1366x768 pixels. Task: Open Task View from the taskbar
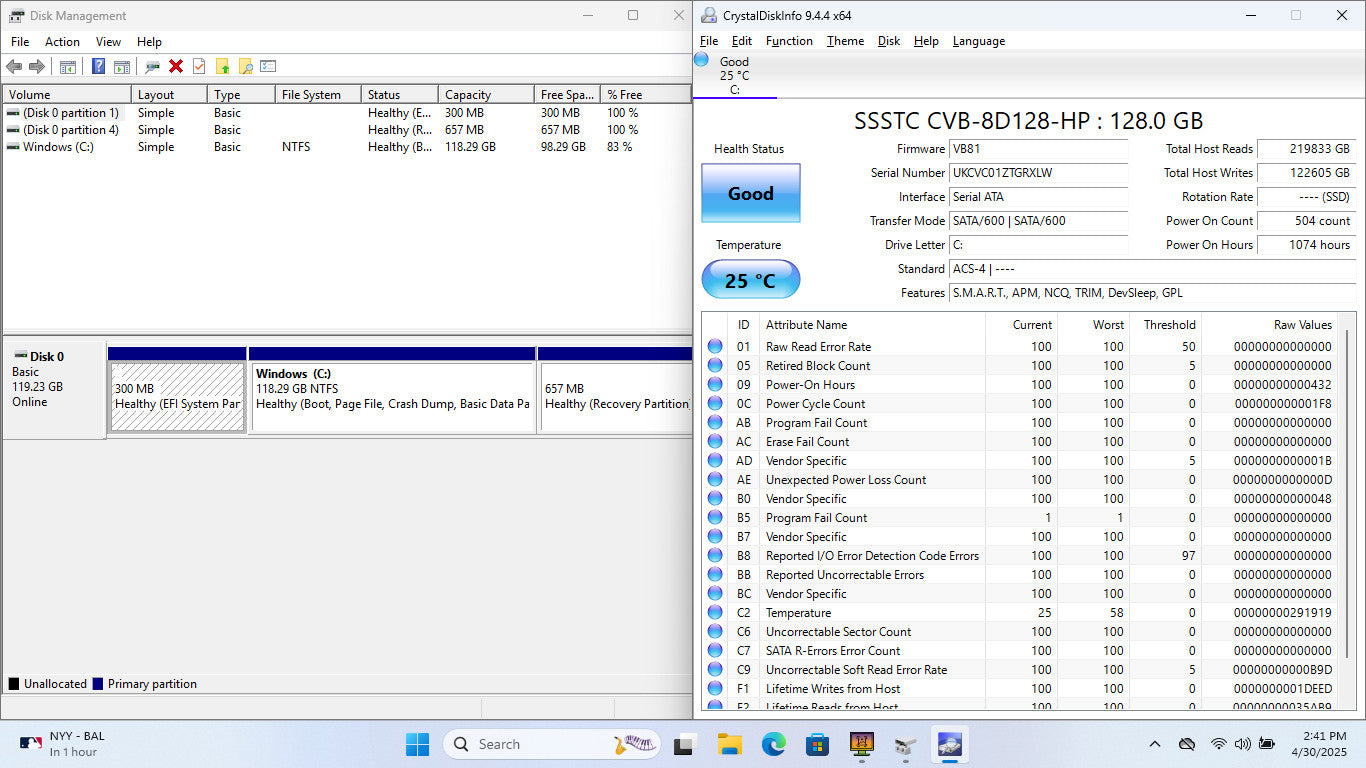click(685, 744)
